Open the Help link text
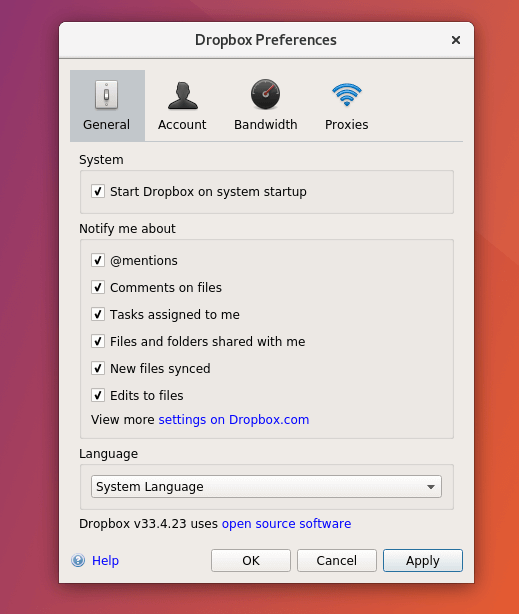The image size is (519, 614). (x=105, y=561)
